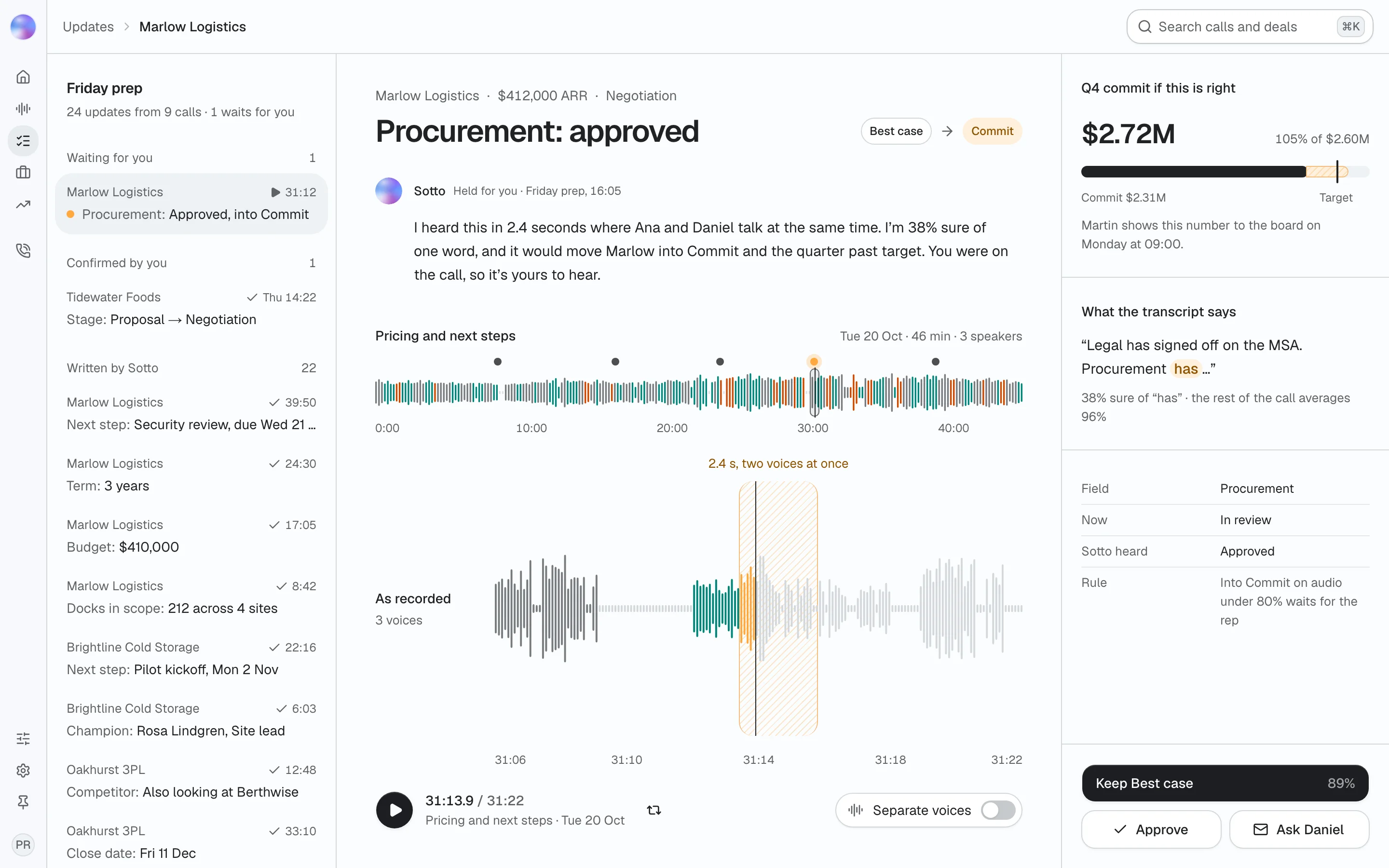
Task: Click the Confirmed by you section header
Action: [x=191, y=263]
